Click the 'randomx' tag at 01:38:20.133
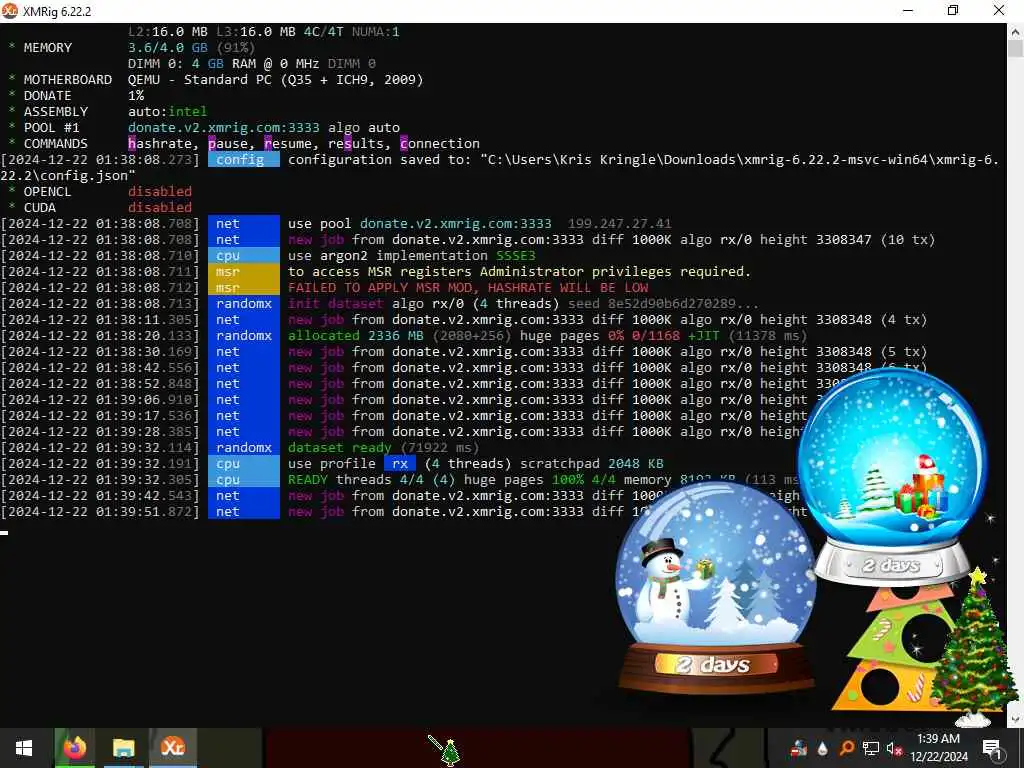Screen dimensions: 1024x768 point(244,336)
